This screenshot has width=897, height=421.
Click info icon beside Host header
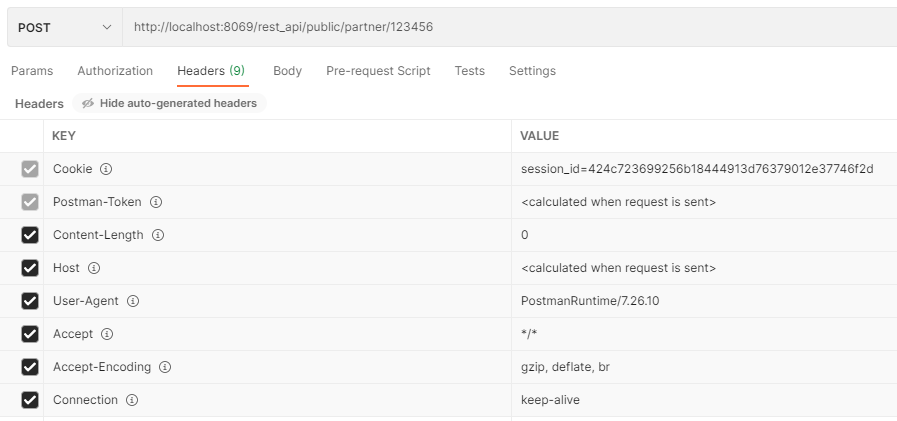click(94, 268)
